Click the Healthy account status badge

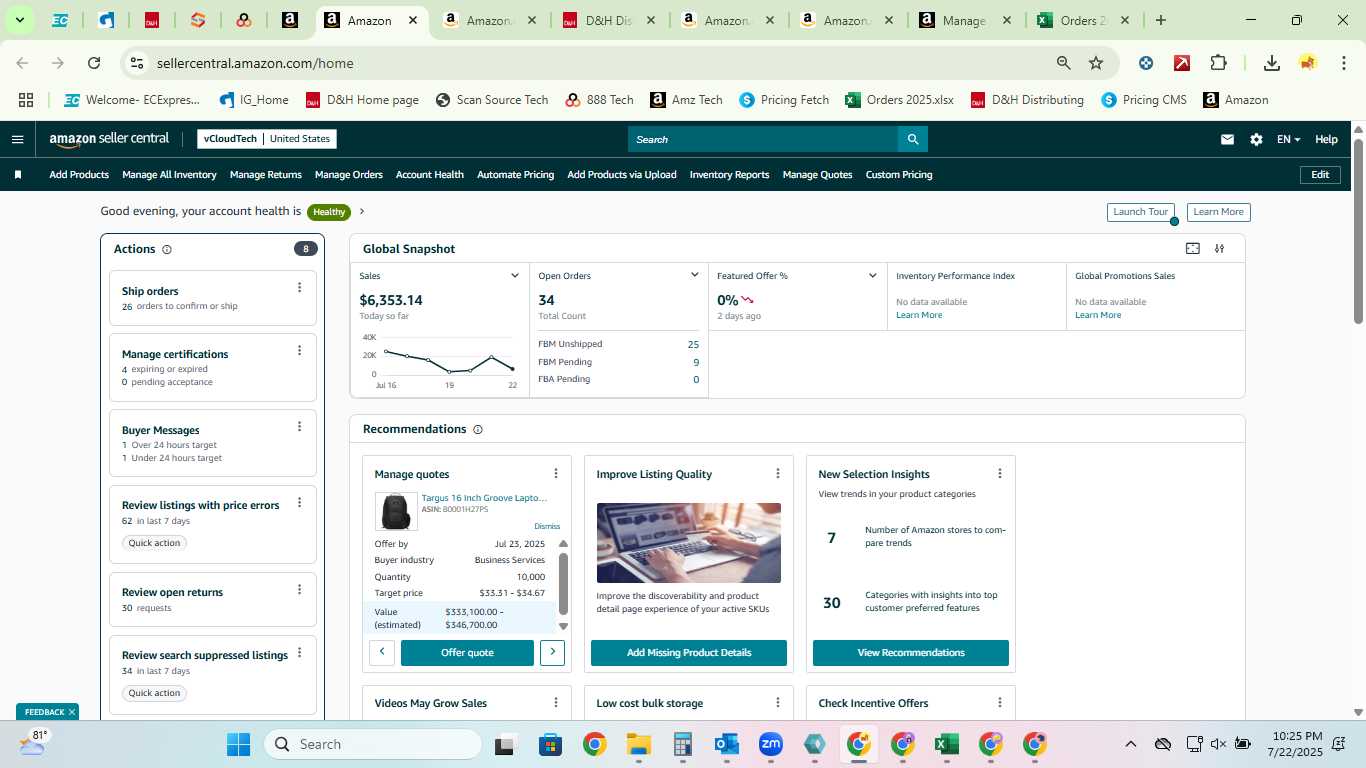[329, 212]
